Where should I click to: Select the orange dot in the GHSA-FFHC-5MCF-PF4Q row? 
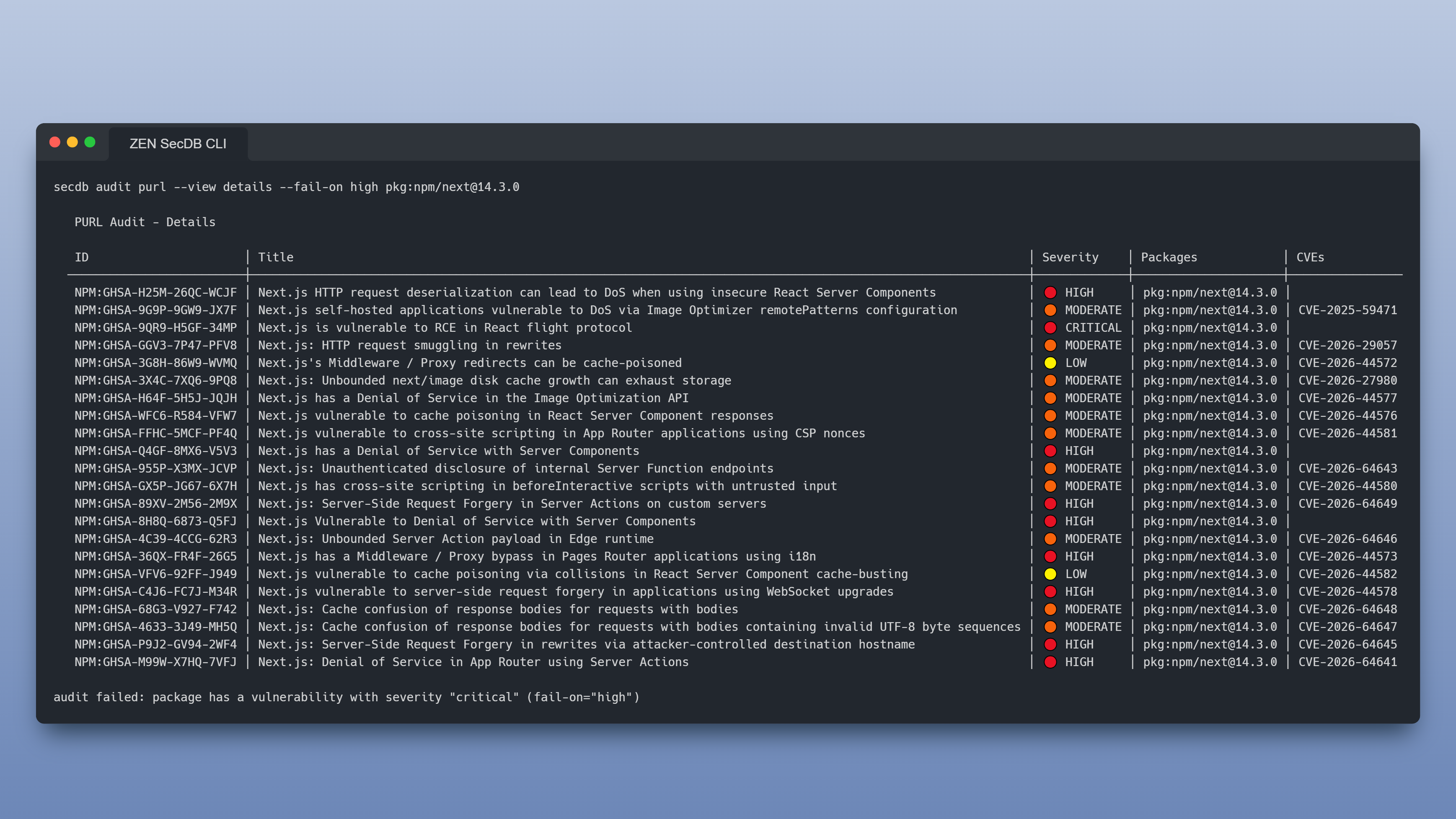pyautogui.click(x=1050, y=433)
